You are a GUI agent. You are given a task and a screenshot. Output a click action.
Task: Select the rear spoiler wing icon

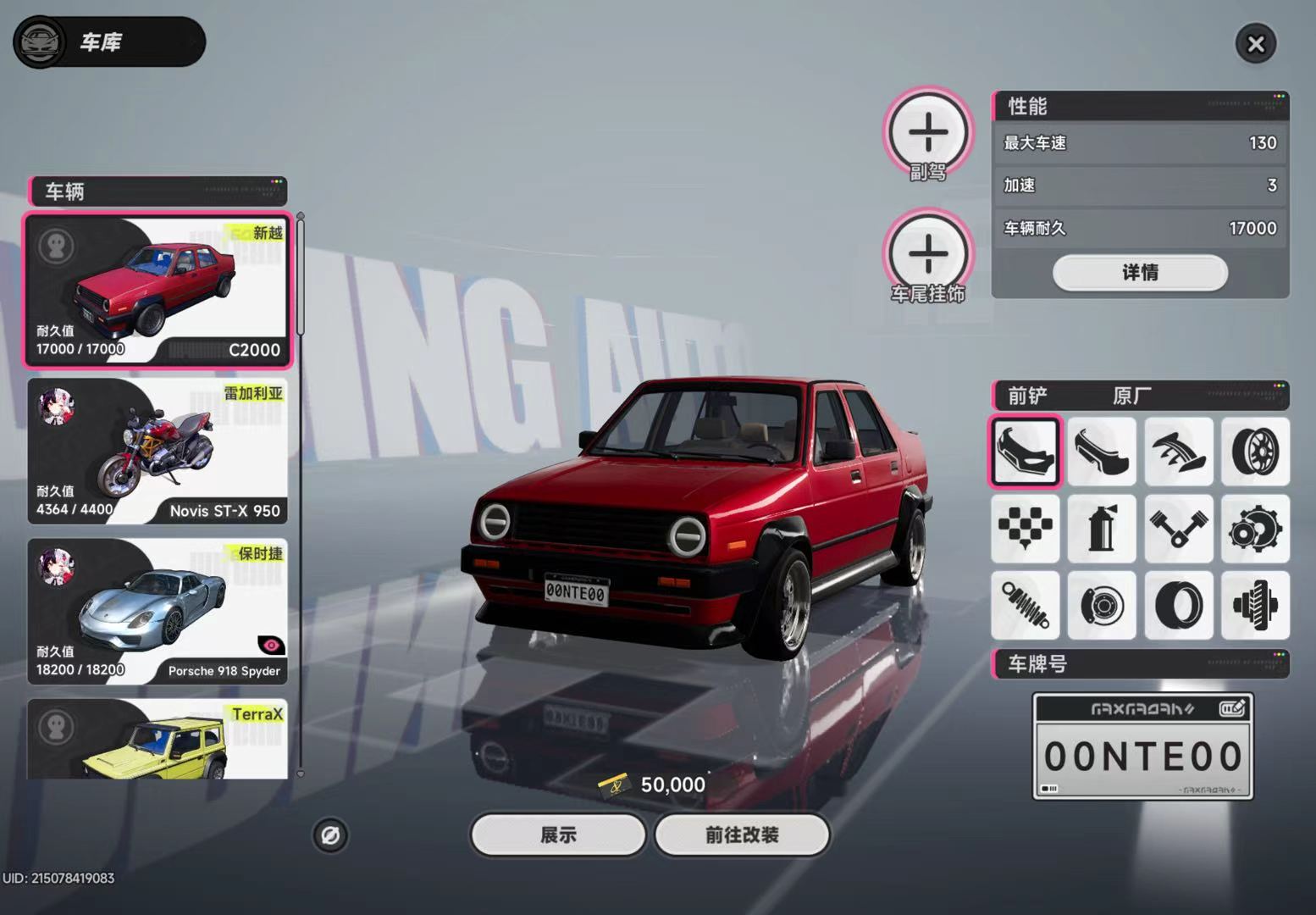click(x=1179, y=452)
